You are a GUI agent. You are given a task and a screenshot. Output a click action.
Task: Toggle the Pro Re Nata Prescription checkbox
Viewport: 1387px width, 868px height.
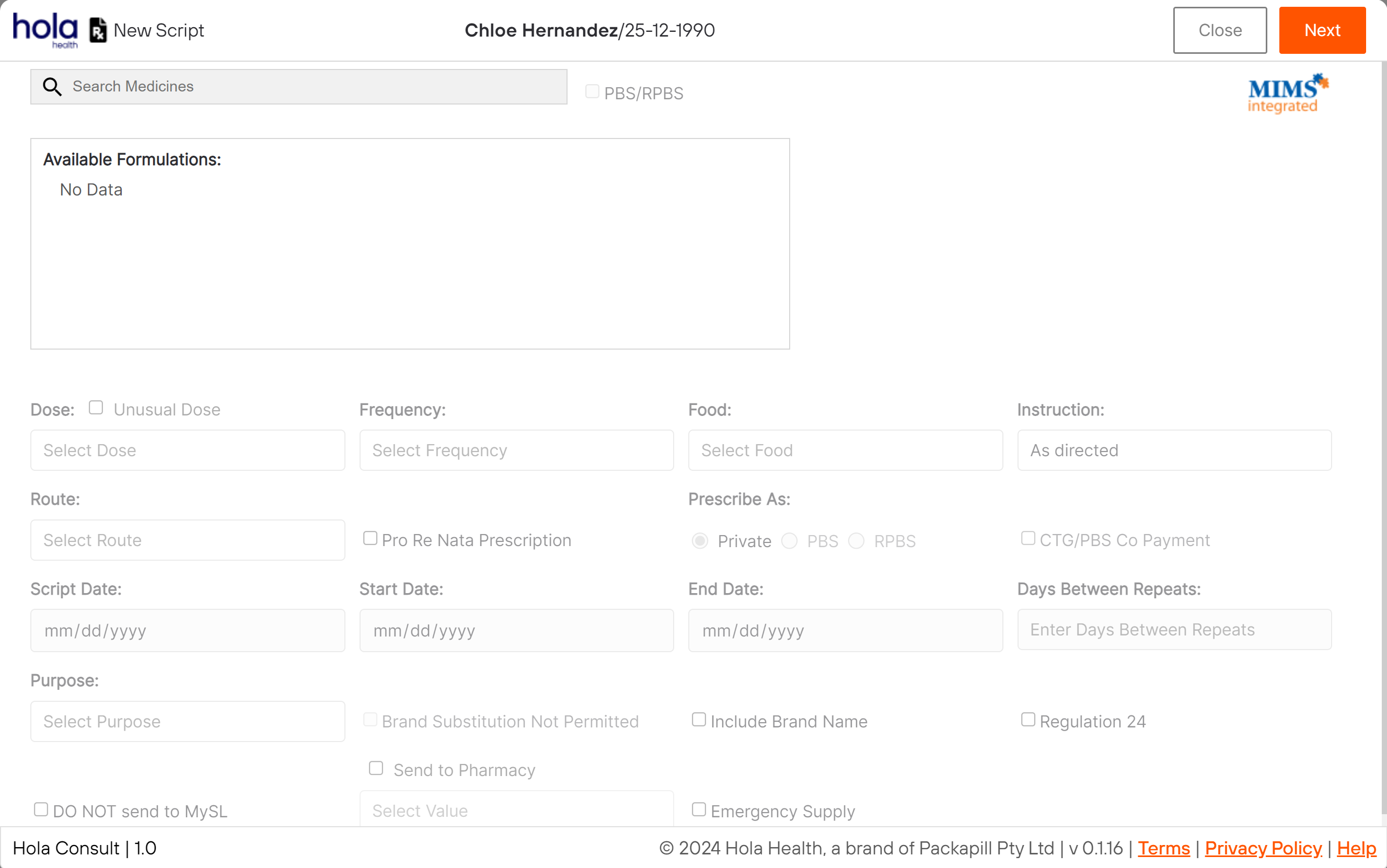pyautogui.click(x=370, y=538)
